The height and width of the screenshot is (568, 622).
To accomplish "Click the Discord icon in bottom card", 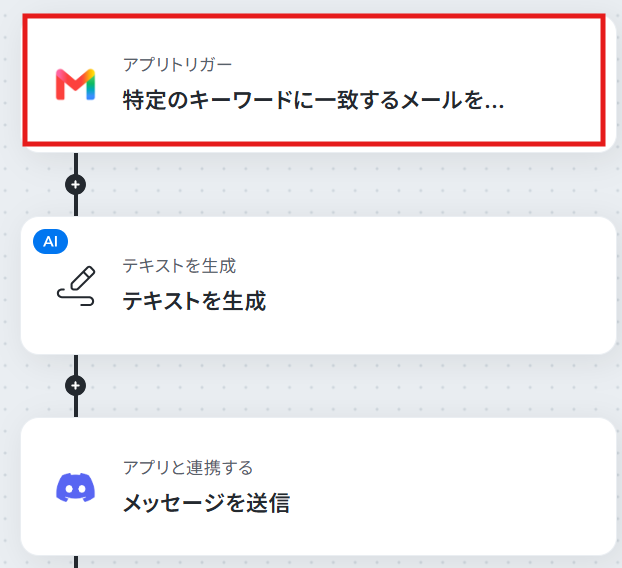I will (x=75, y=487).
